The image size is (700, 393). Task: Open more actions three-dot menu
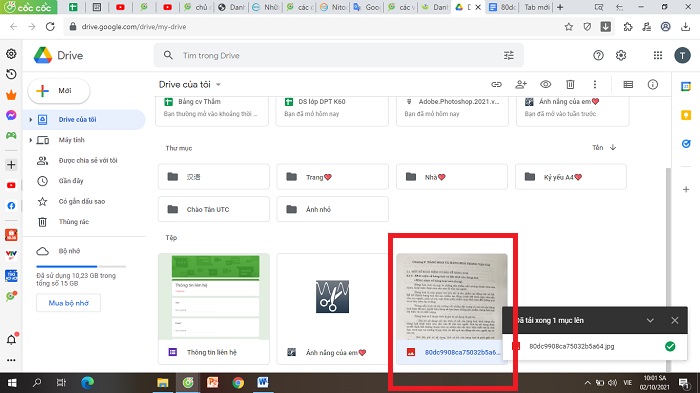pyautogui.click(x=595, y=84)
